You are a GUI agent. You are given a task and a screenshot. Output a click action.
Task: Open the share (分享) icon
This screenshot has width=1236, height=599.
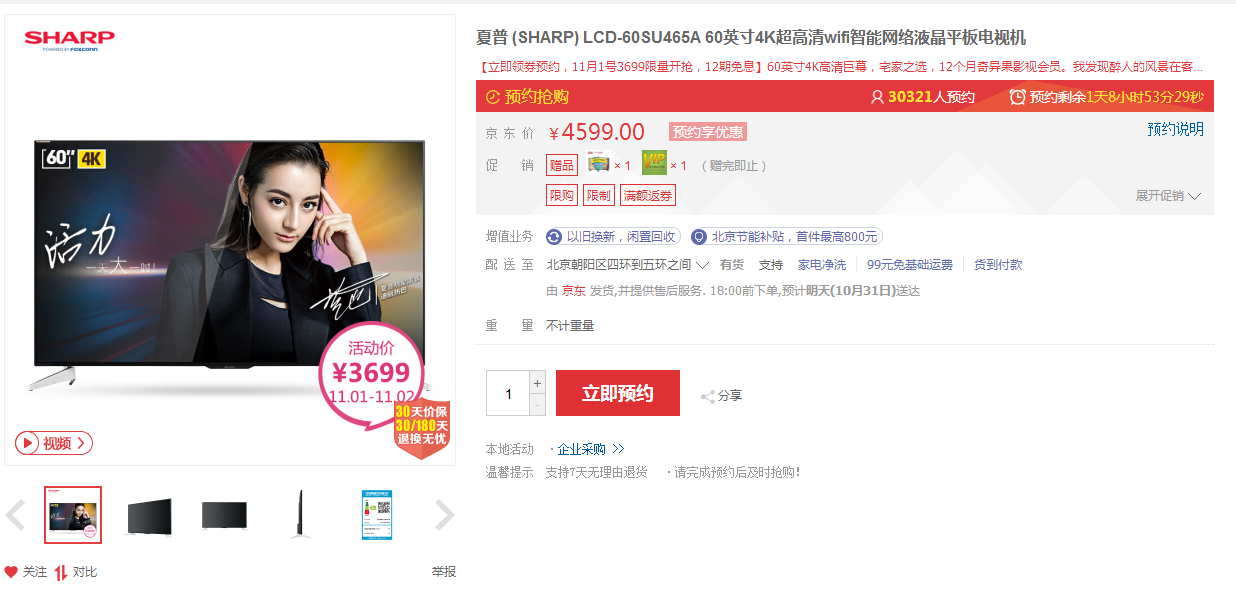tap(707, 396)
